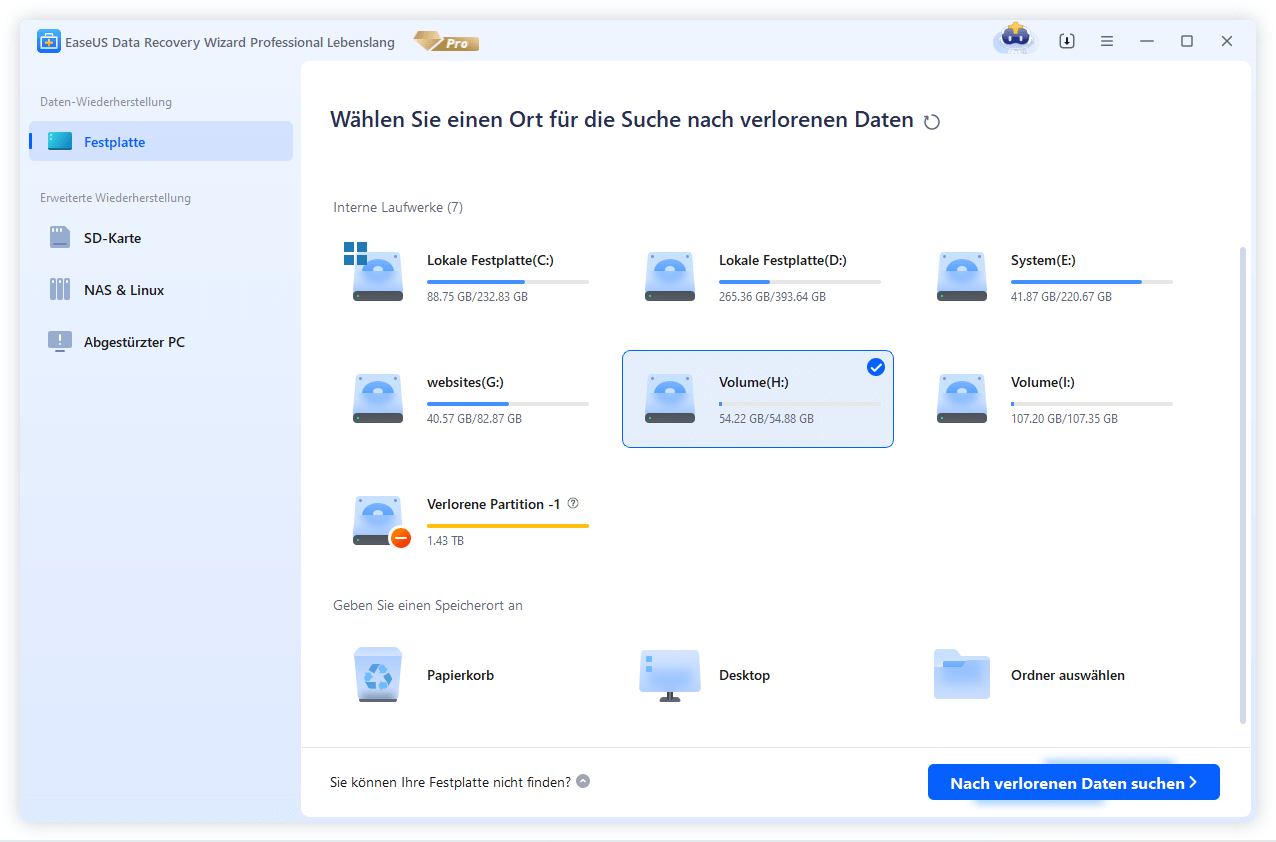Click Nach verlorenen Daten suchen button
Viewport: 1276px width, 842px height.
pyautogui.click(x=1074, y=783)
